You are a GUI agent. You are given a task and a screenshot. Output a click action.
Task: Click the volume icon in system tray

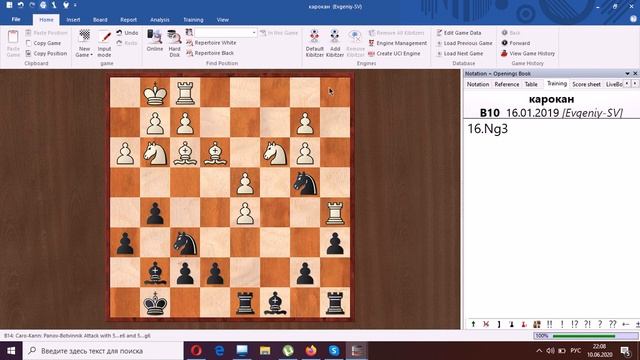pos(550,351)
